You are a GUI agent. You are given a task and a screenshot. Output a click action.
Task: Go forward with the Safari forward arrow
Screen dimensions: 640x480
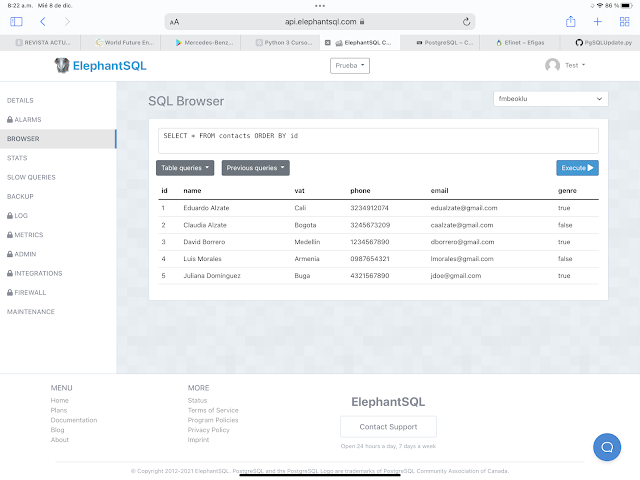(x=67, y=22)
